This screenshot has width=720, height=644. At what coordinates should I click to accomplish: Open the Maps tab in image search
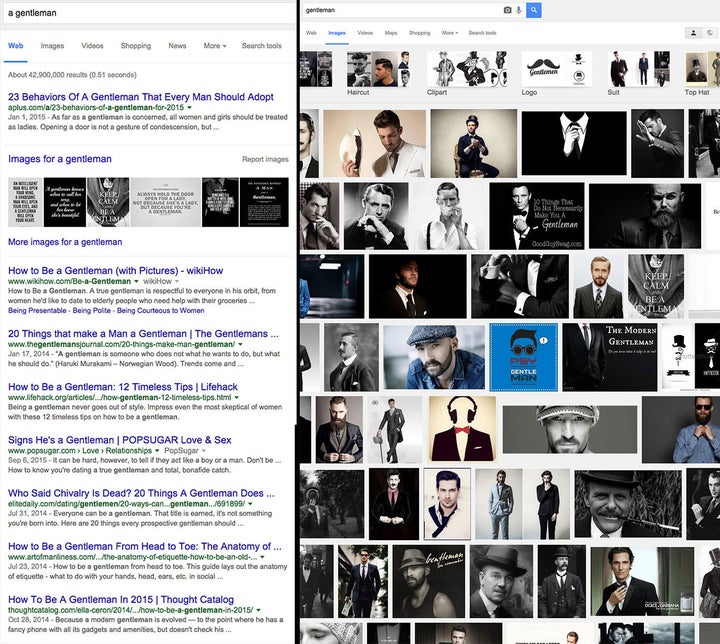[391, 33]
